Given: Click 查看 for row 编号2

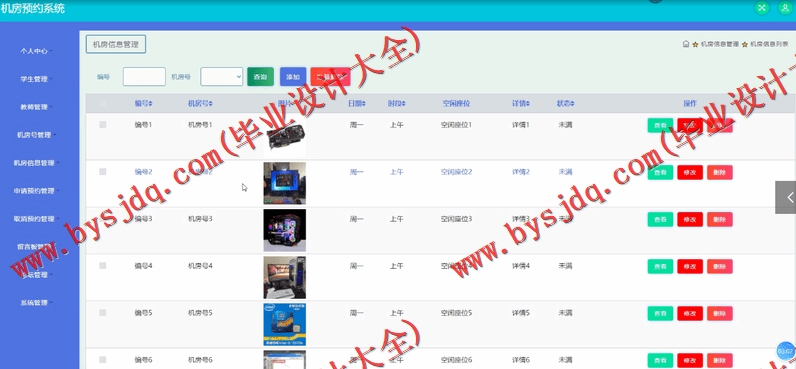Looking at the screenshot, I should click(x=660, y=173).
